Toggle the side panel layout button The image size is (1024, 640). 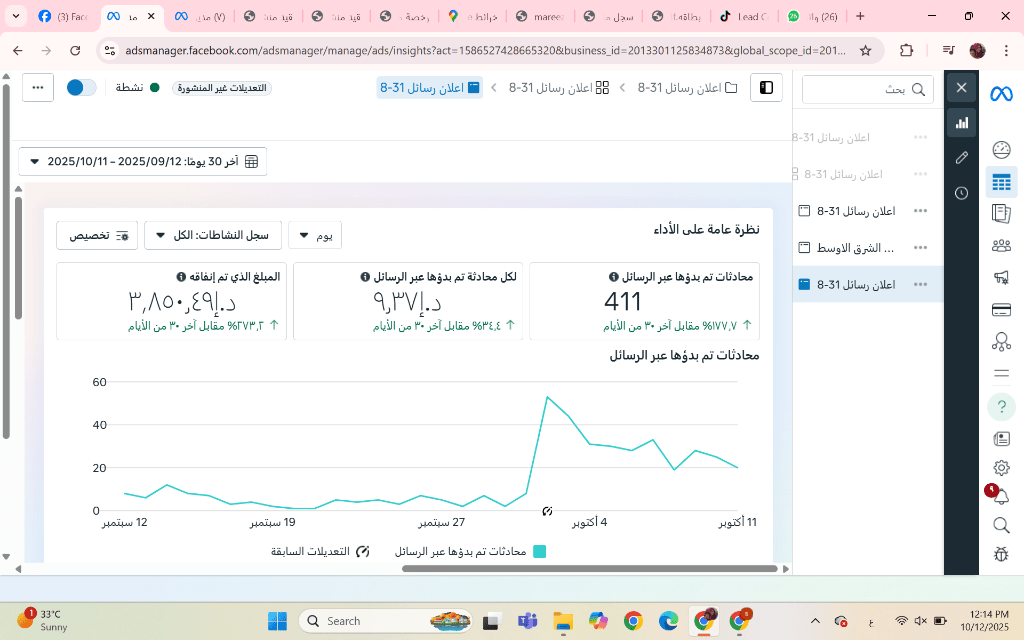[x=766, y=88]
